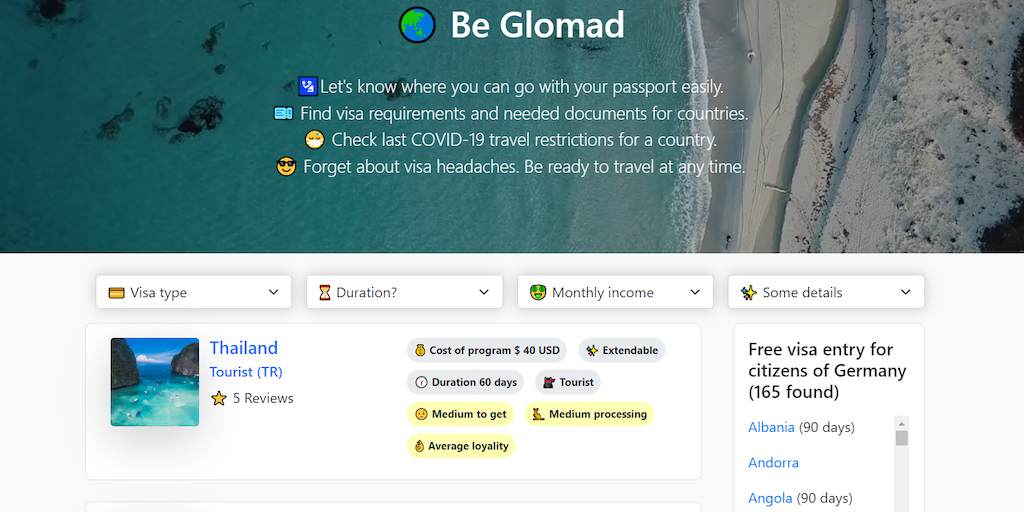Click the passport icon in the first tagline
The height and width of the screenshot is (512, 1024).
coord(307,87)
